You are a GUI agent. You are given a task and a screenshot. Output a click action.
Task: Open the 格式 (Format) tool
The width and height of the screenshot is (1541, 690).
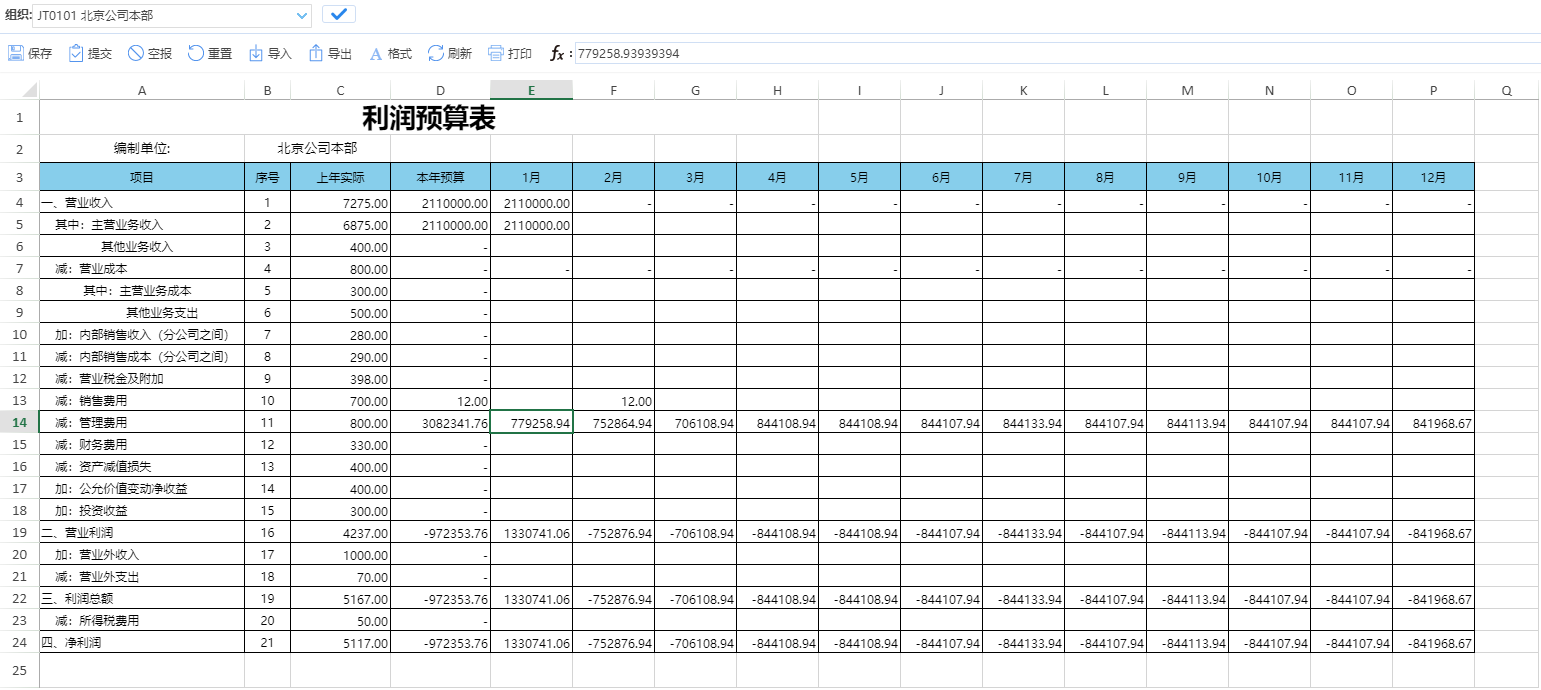(x=376, y=54)
